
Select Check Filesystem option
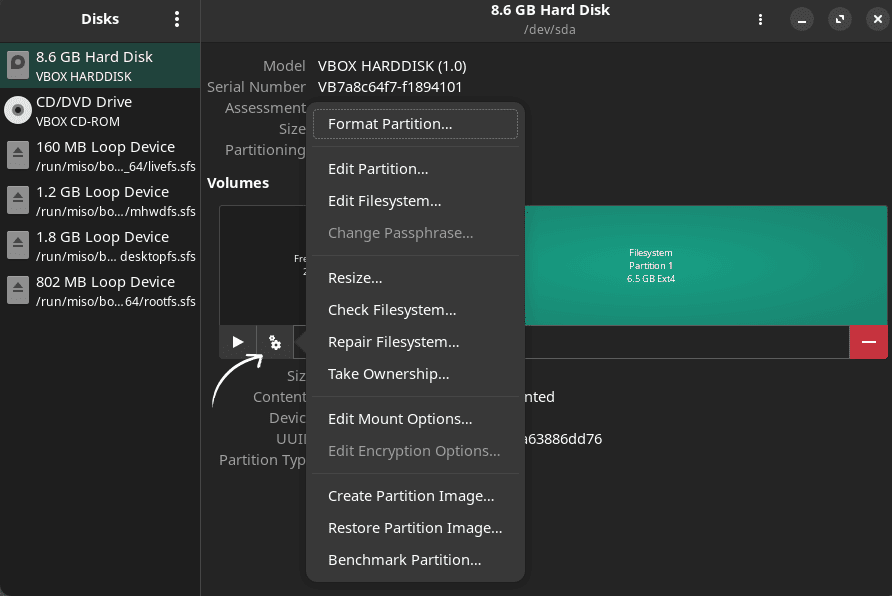click(392, 309)
